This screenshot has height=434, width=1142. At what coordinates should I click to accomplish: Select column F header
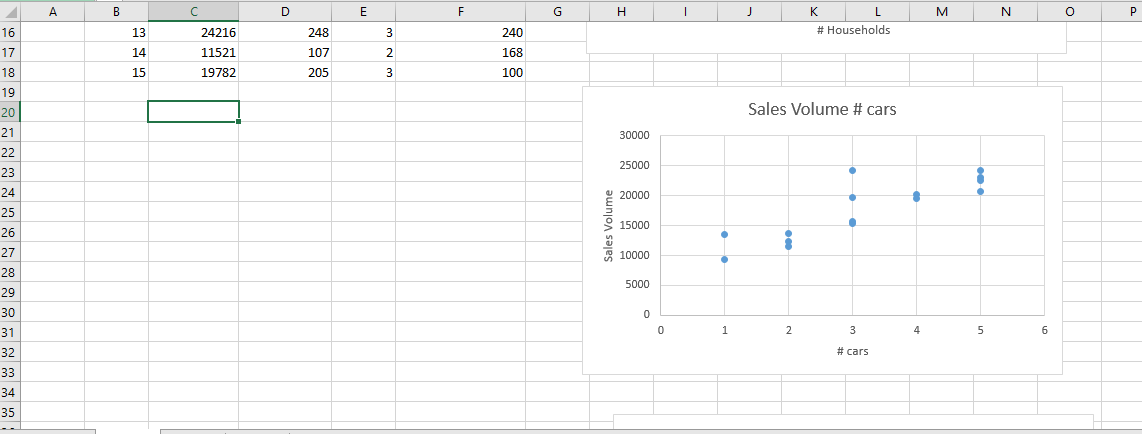coord(460,10)
